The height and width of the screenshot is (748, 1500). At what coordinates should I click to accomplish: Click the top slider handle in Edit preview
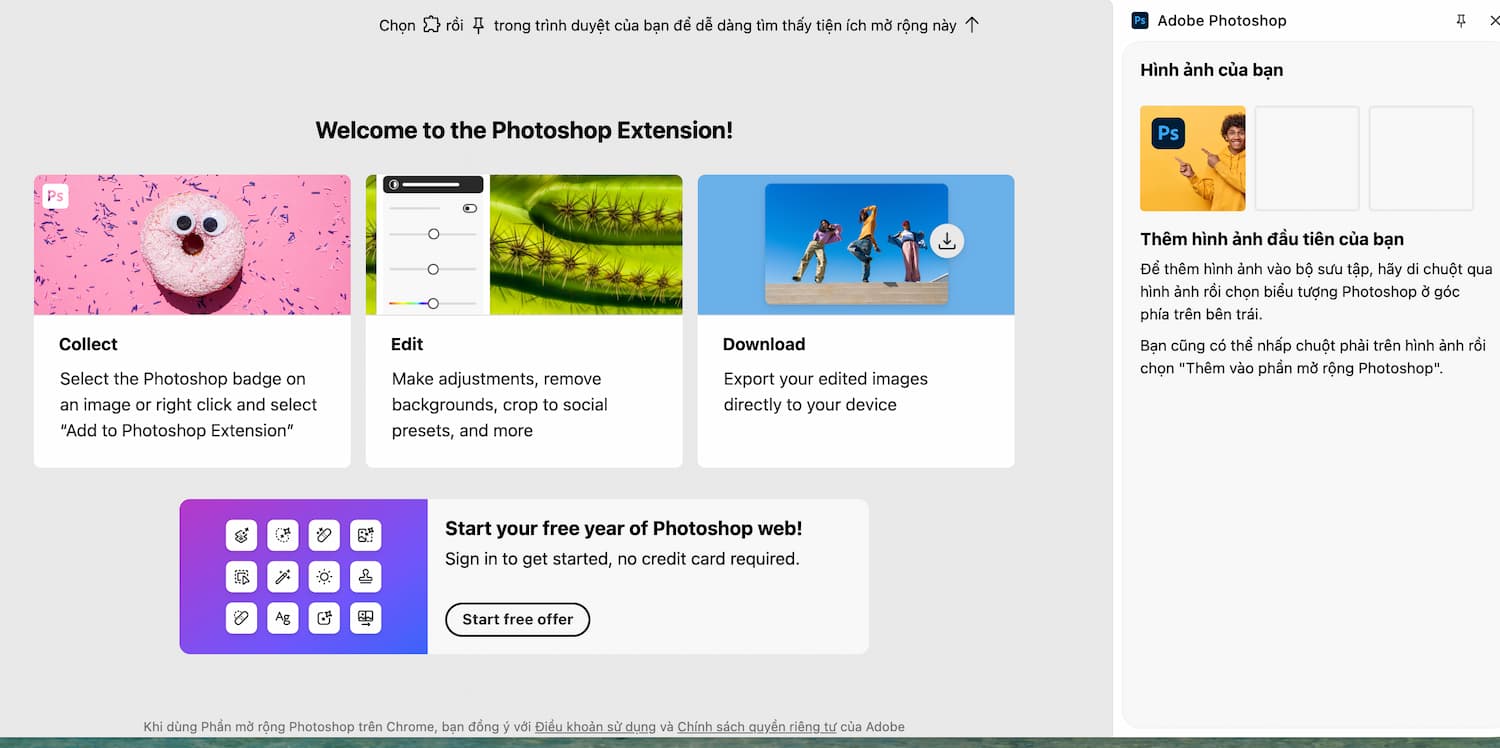433,234
